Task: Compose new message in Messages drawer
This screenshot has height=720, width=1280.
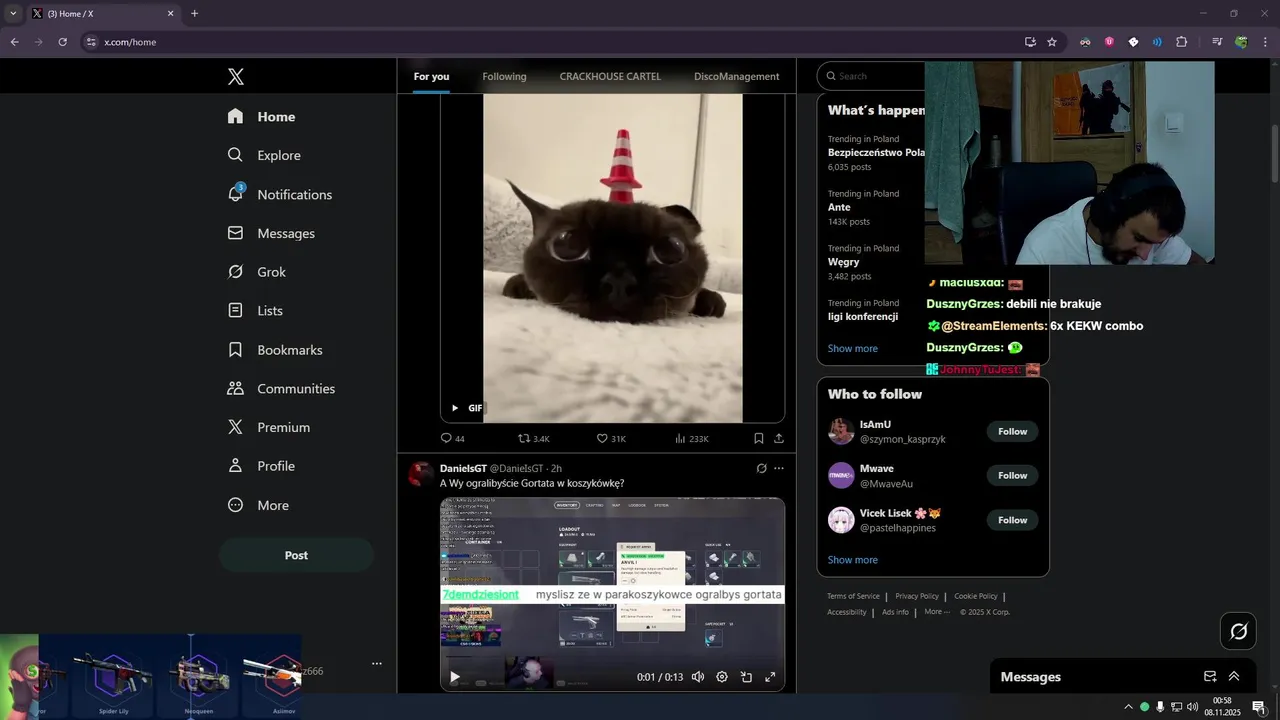Action: tap(1210, 677)
